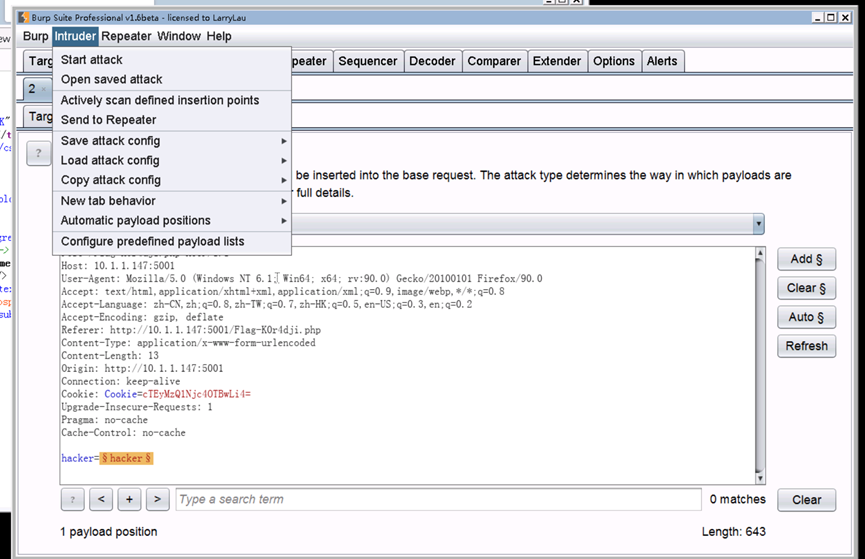Image resolution: width=865 pixels, height=559 pixels.
Task: Click the highlighted §hacker§ payload marker
Action: 126,458
